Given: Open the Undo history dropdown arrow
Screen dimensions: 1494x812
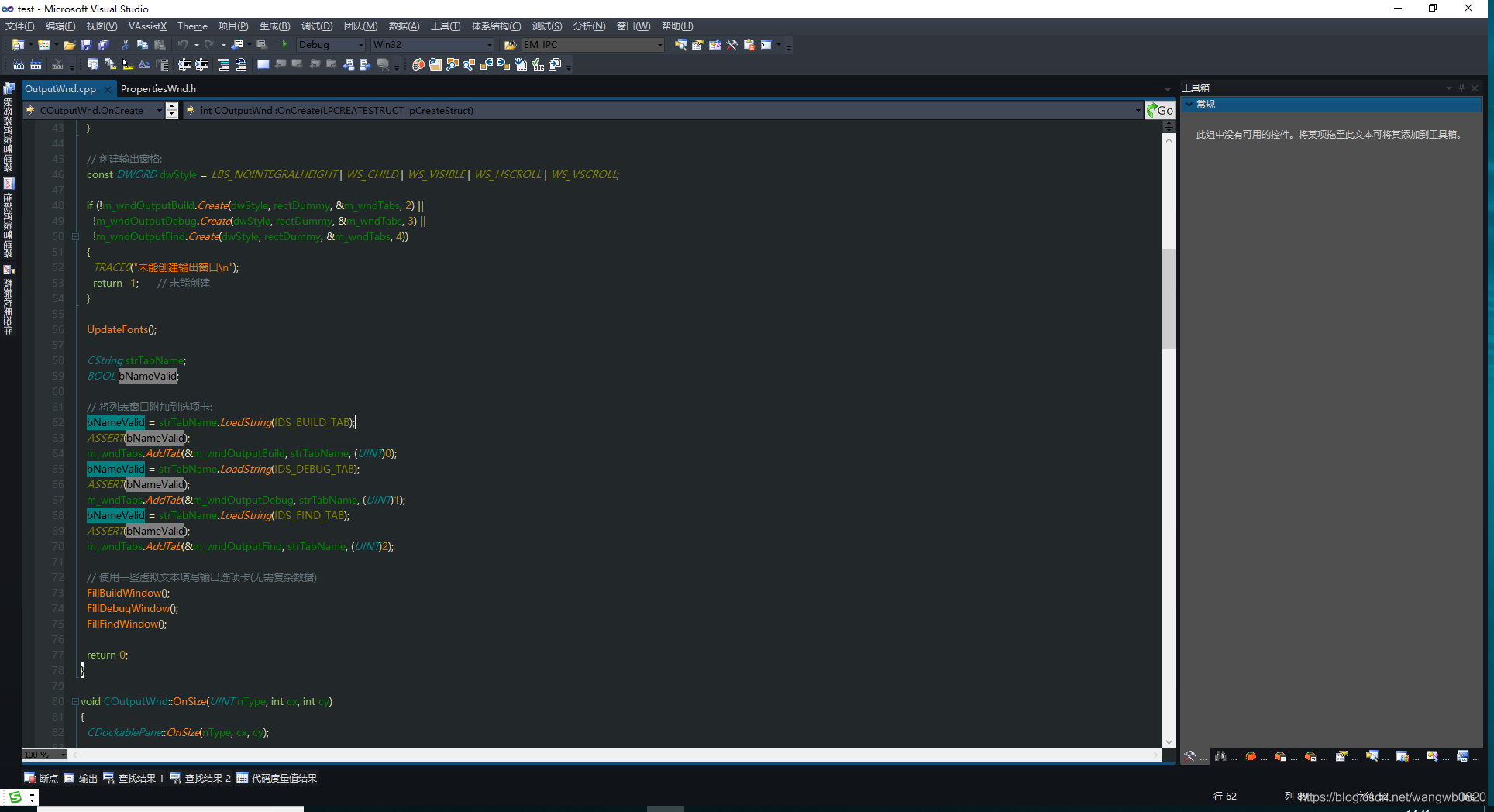Looking at the screenshot, I should [196, 45].
